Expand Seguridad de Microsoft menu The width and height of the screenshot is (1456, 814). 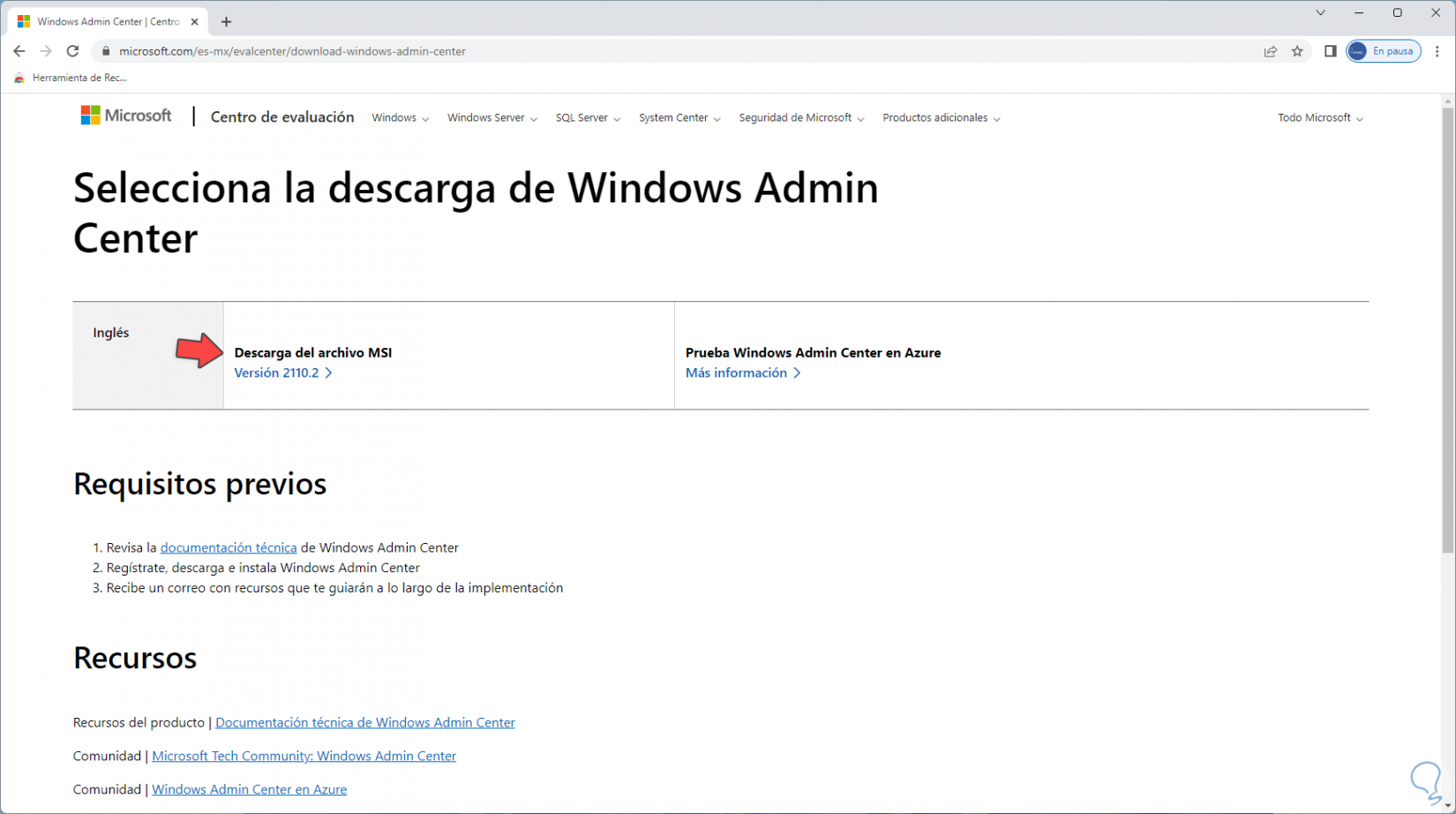801,117
